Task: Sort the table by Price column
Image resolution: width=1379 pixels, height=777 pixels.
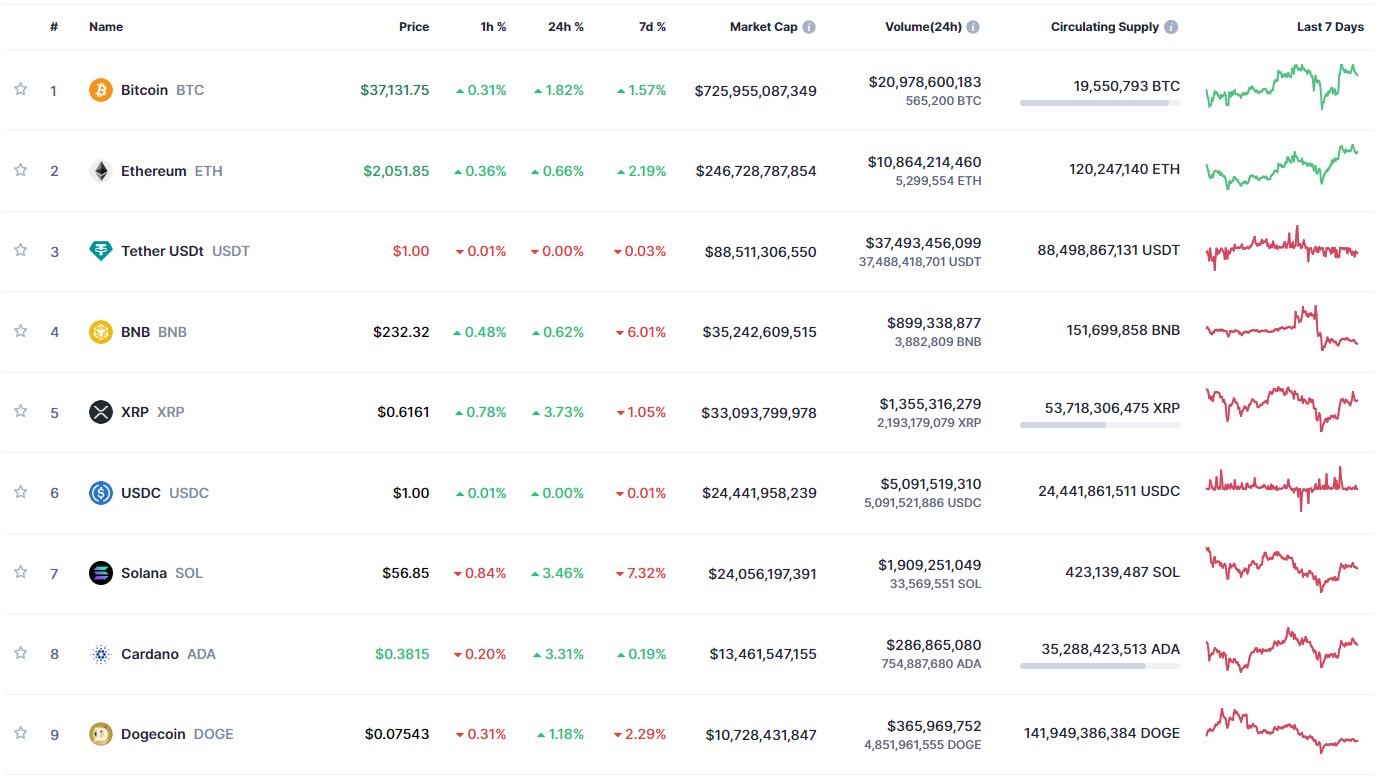Action: click(x=414, y=27)
